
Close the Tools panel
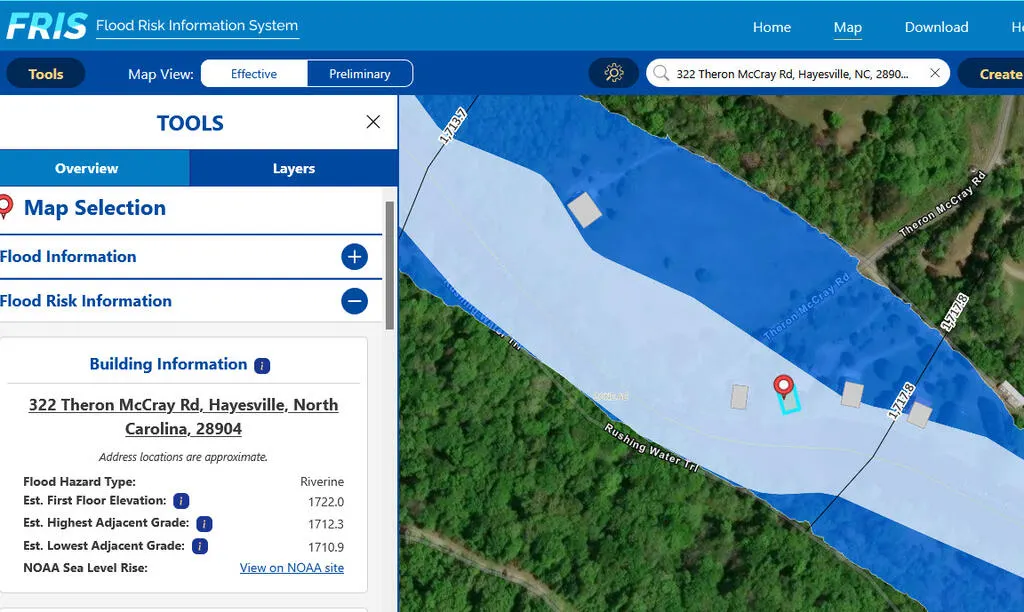[373, 122]
